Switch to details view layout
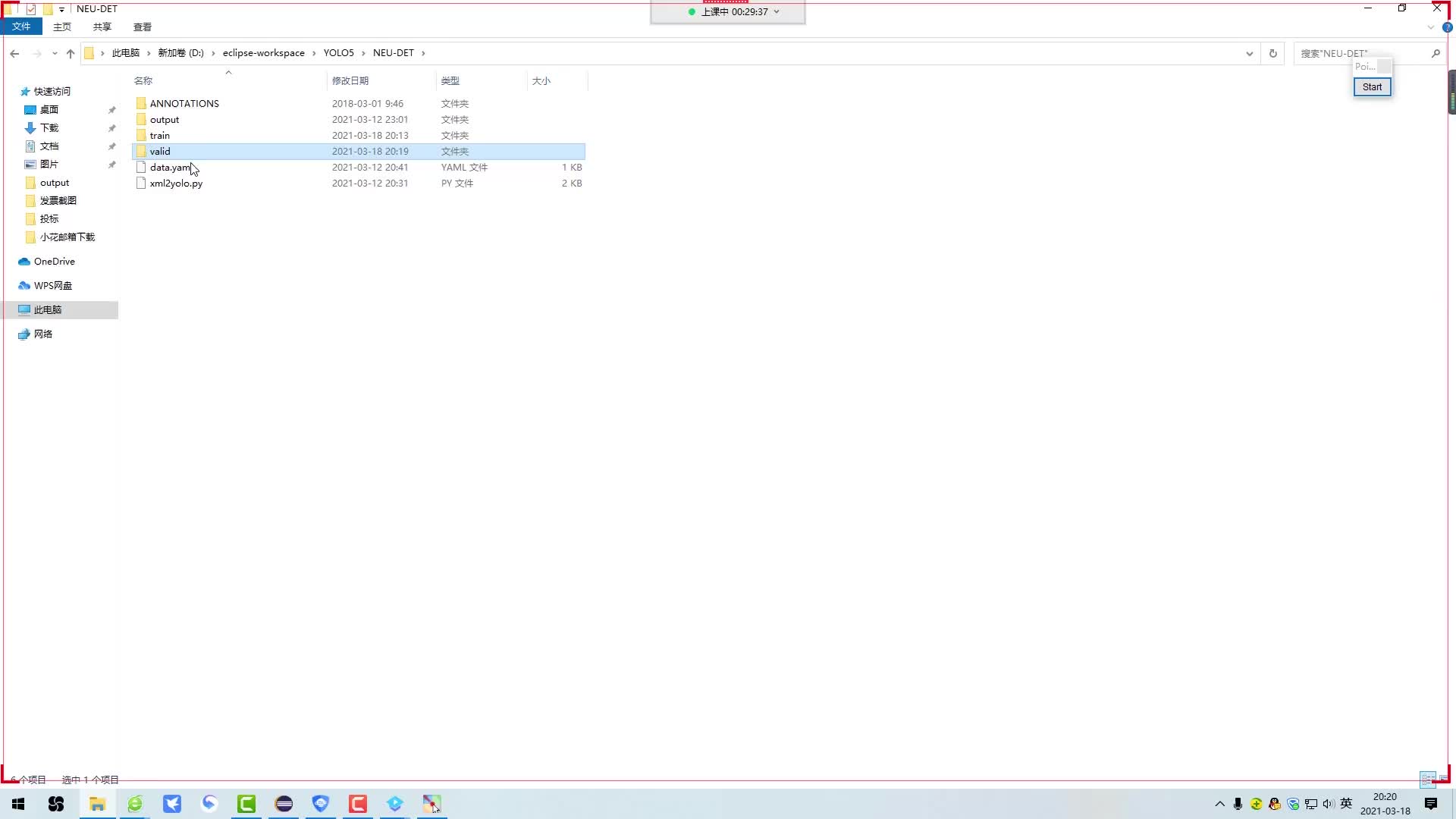The height and width of the screenshot is (819, 1456). coord(1427,779)
